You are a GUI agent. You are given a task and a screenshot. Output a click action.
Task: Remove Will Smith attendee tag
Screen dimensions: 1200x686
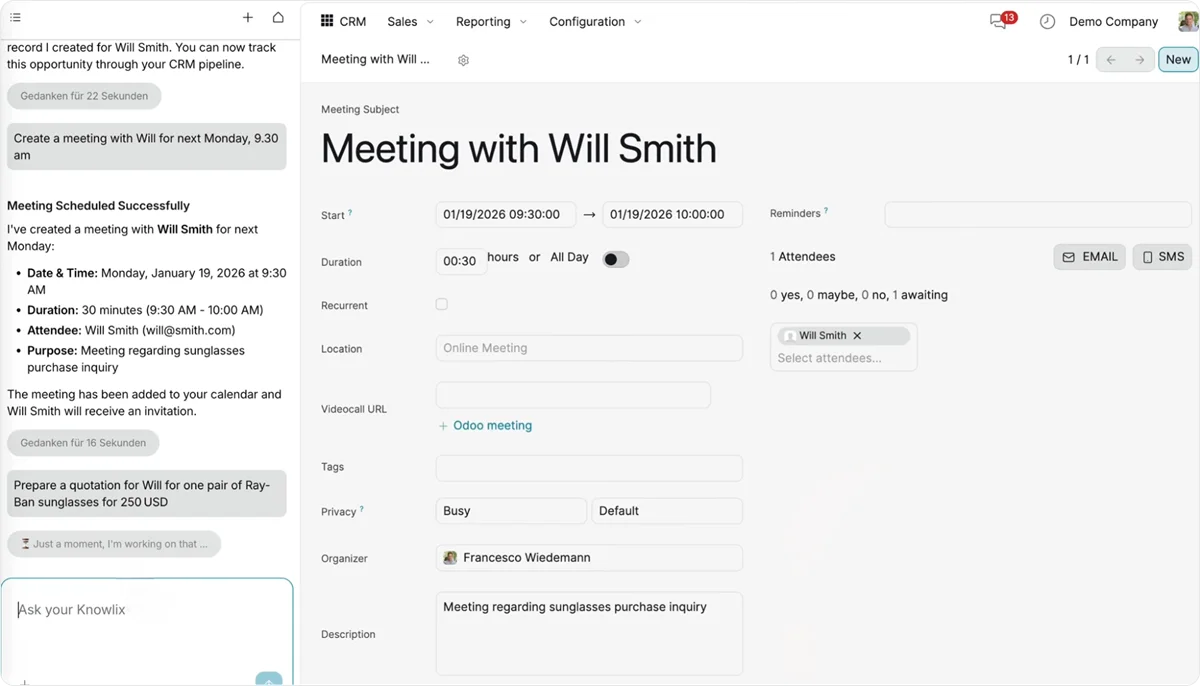coord(857,336)
